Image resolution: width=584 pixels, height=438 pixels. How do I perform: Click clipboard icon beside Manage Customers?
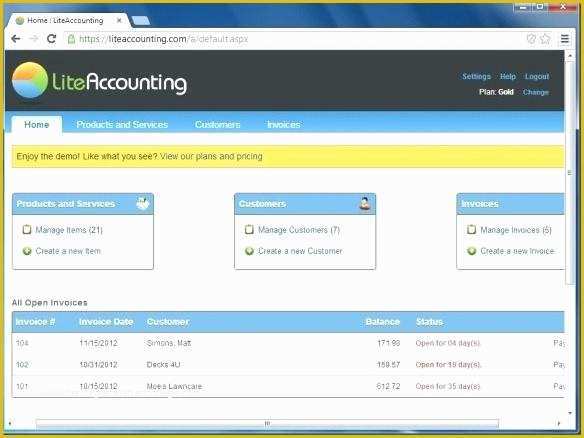click(x=249, y=229)
